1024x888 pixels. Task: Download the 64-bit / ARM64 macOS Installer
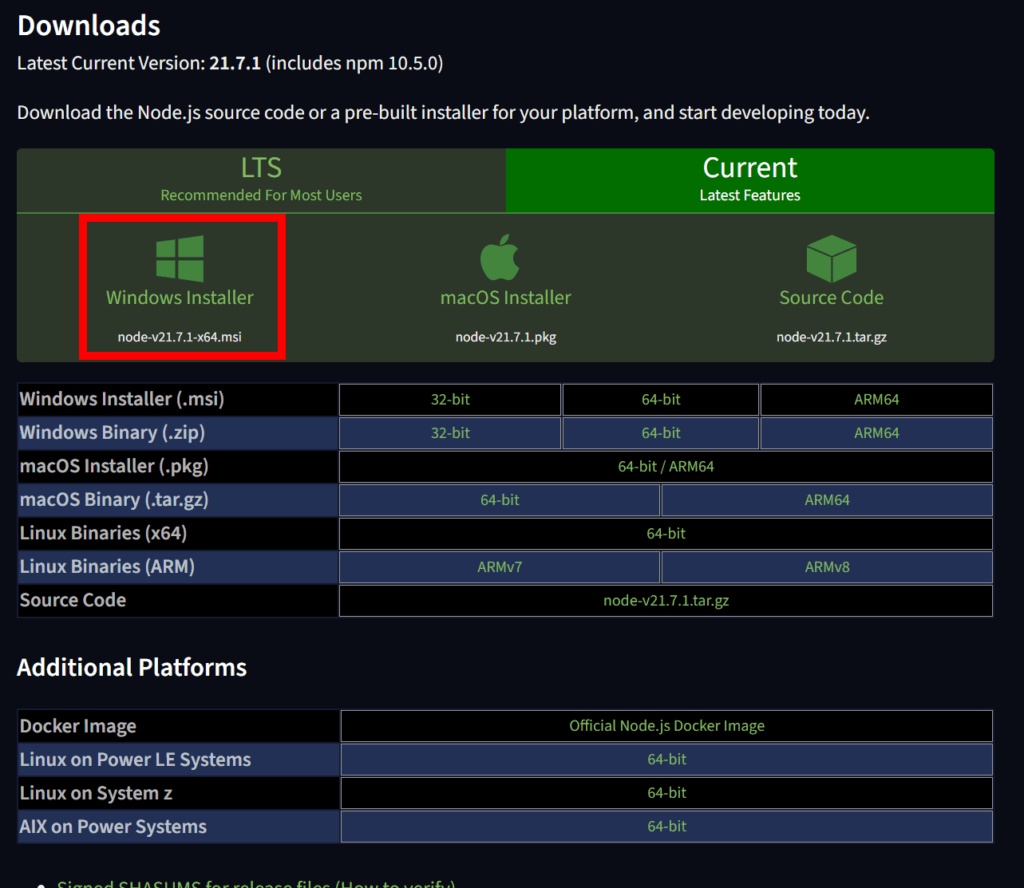click(665, 466)
